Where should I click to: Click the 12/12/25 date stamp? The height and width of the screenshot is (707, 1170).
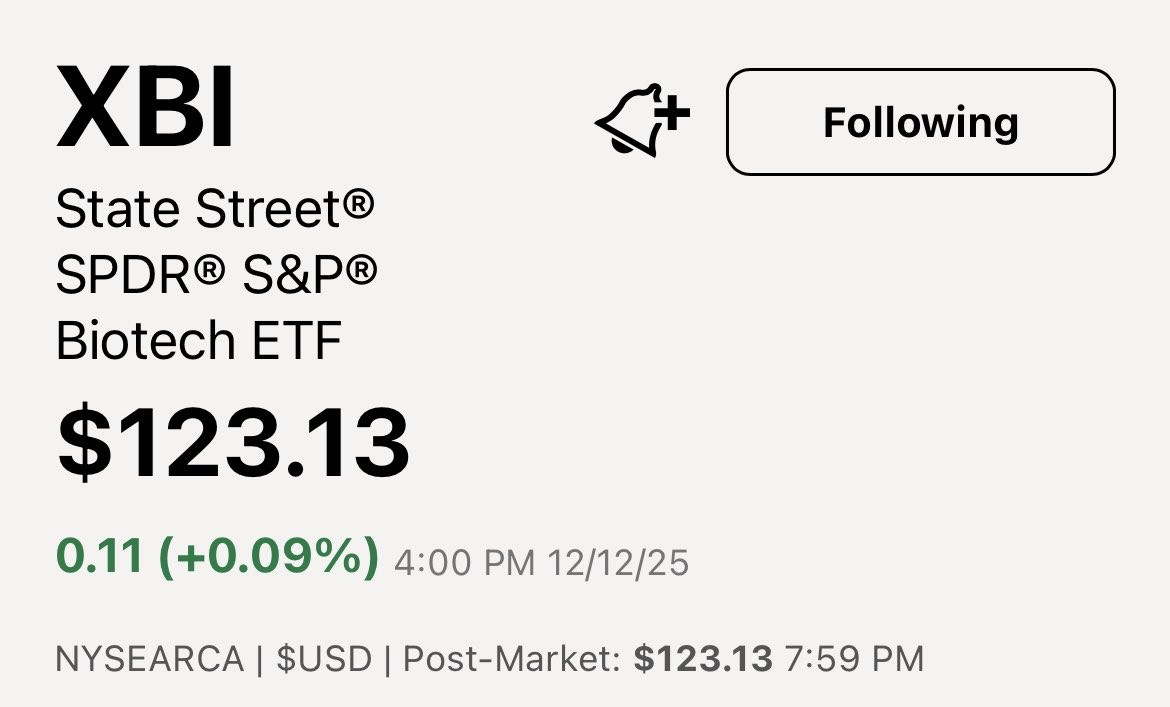coord(618,563)
